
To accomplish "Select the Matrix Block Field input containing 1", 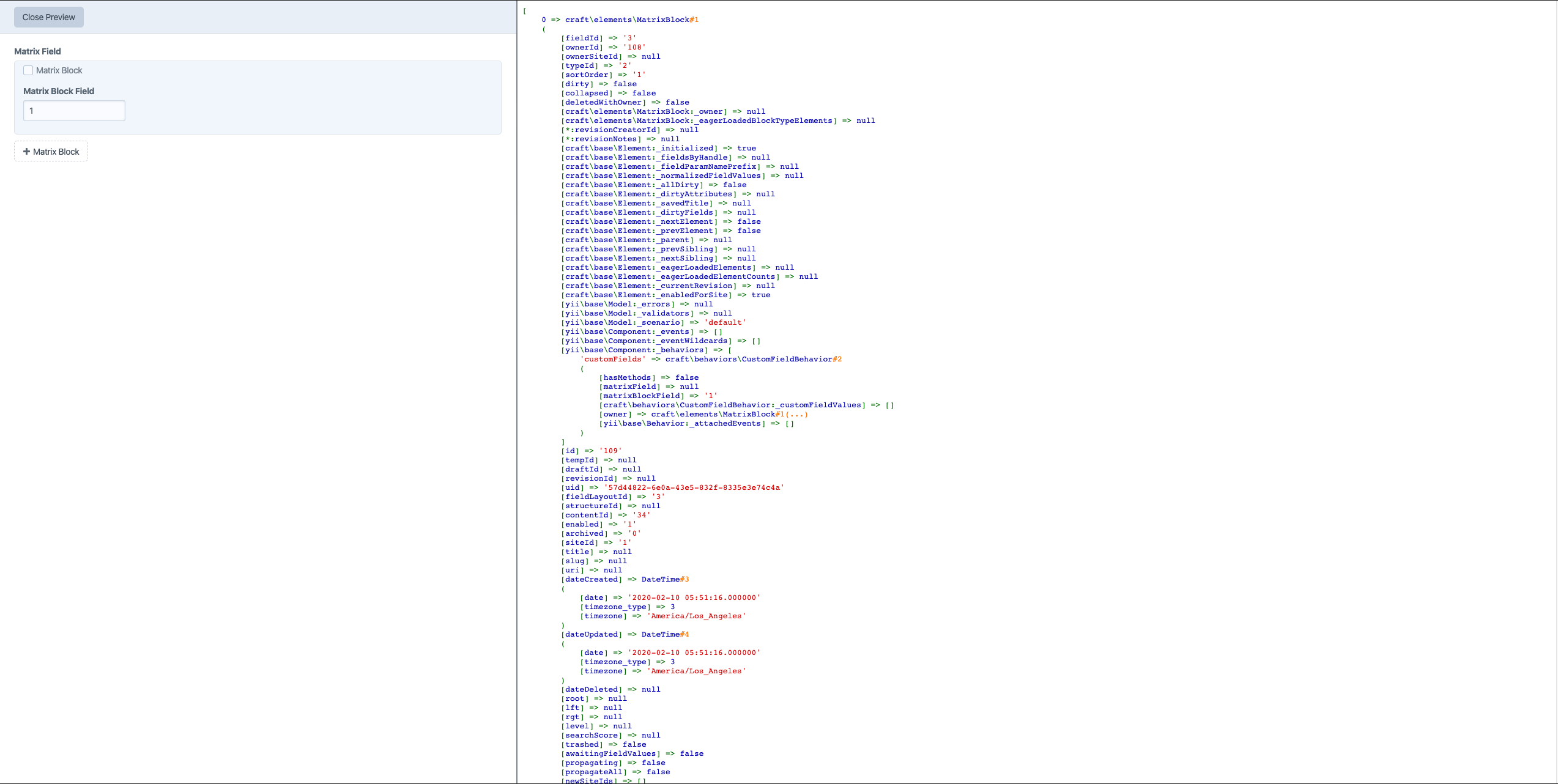I will click(x=73, y=111).
